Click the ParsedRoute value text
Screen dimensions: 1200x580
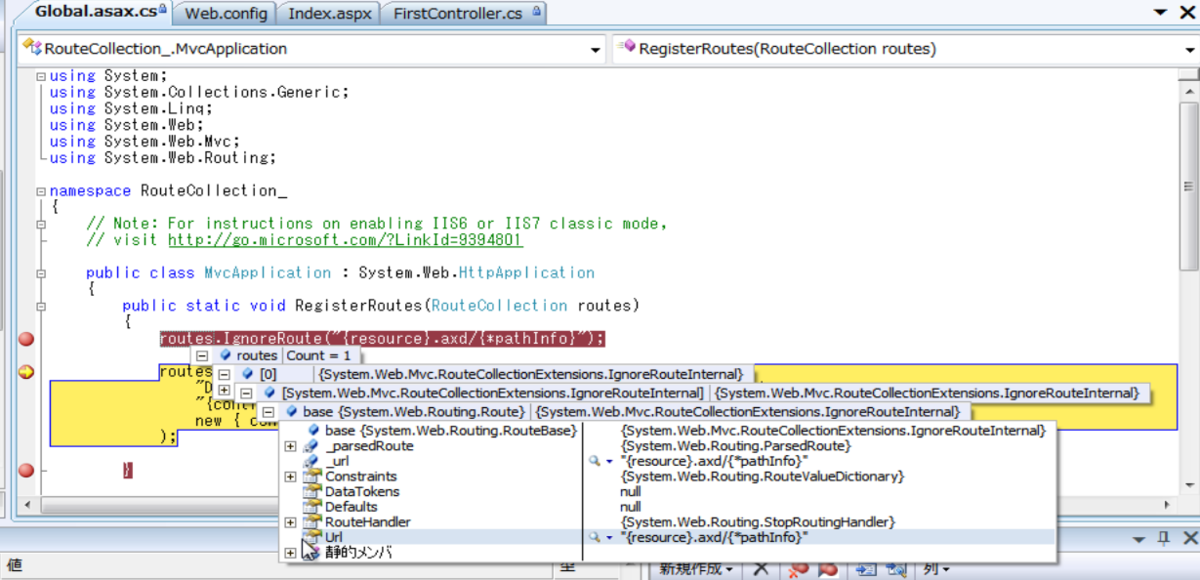click(x=735, y=446)
